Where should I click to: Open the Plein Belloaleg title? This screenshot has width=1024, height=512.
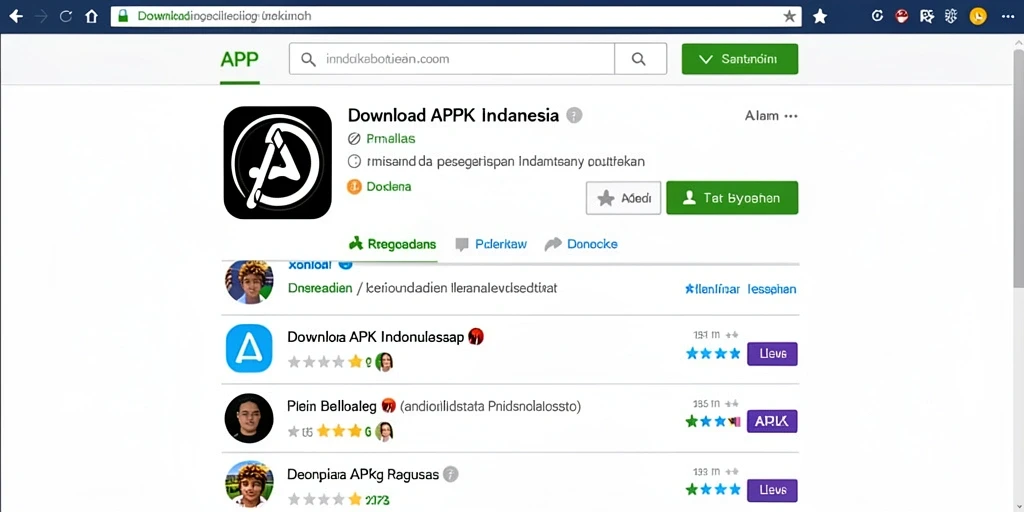coord(332,406)
